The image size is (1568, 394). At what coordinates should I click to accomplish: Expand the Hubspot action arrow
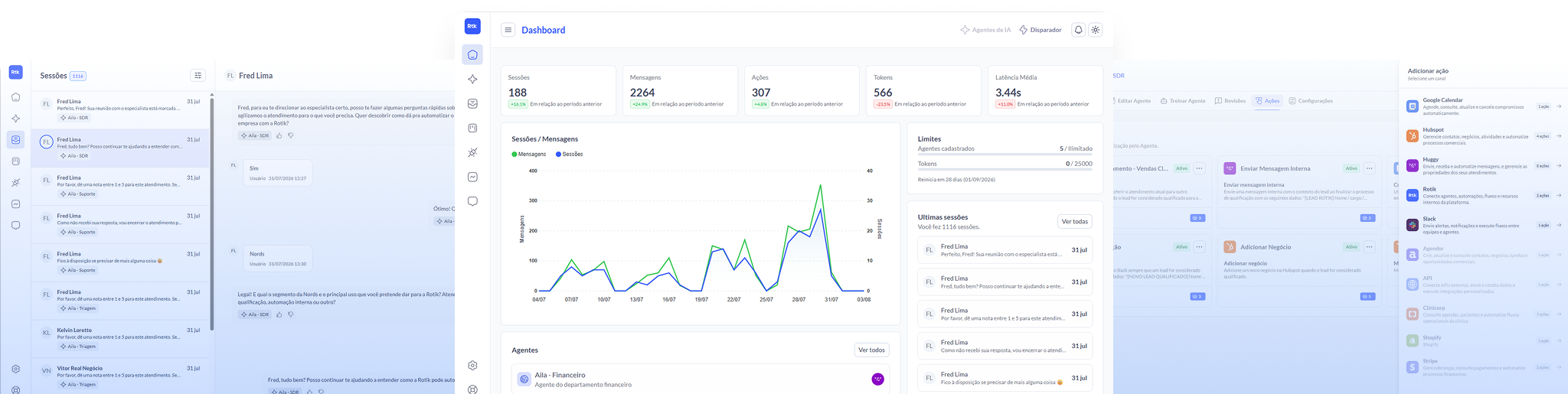click(x=1559, y=136)
